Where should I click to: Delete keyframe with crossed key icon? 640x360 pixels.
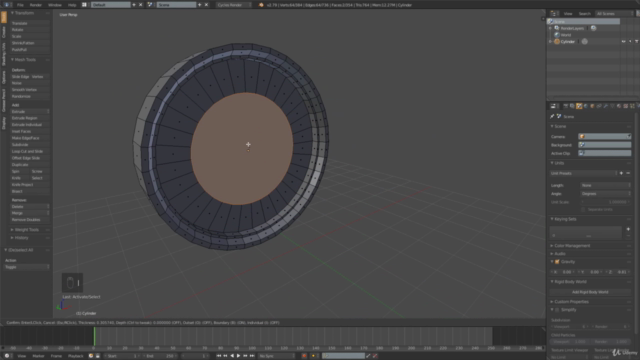pos(375,356)
